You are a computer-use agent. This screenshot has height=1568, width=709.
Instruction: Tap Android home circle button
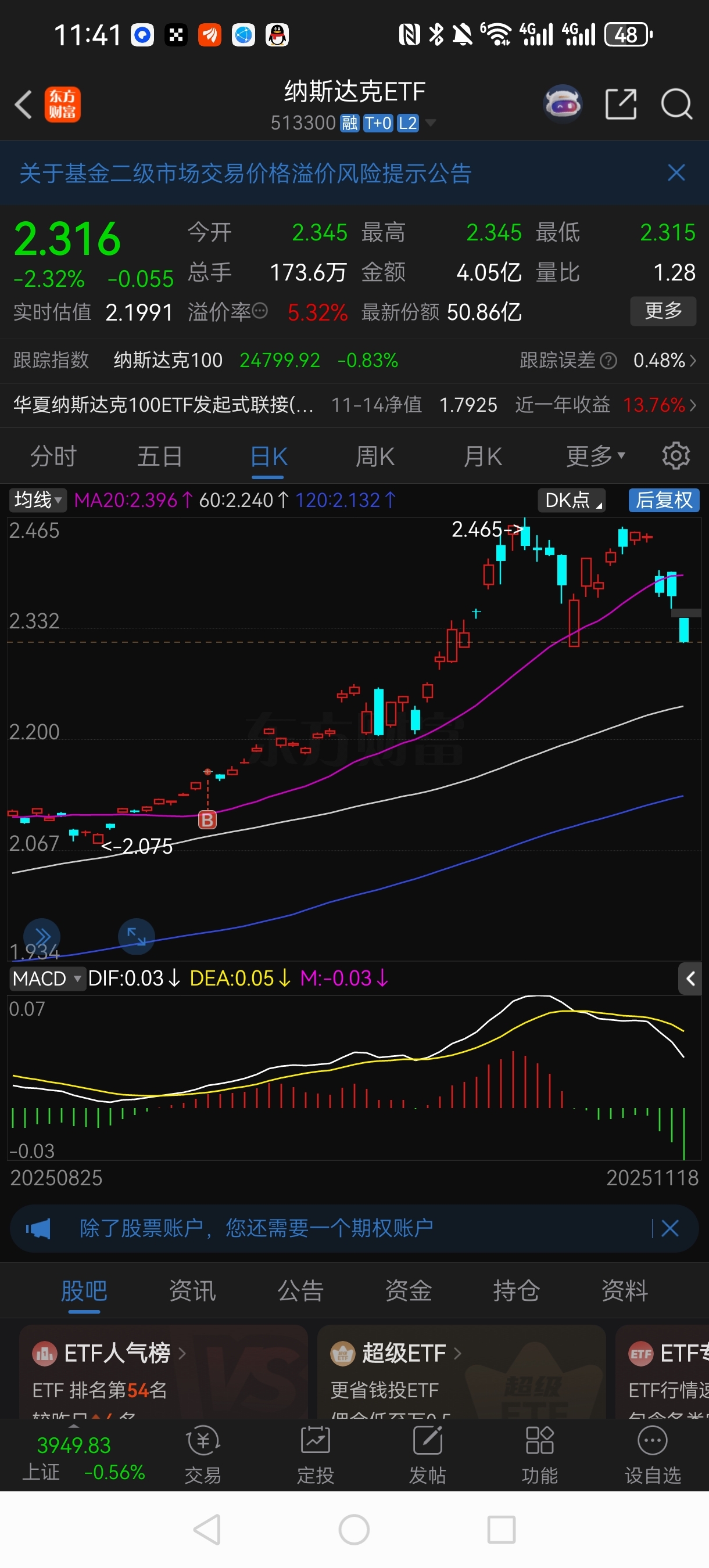(x=354, y=1530)
